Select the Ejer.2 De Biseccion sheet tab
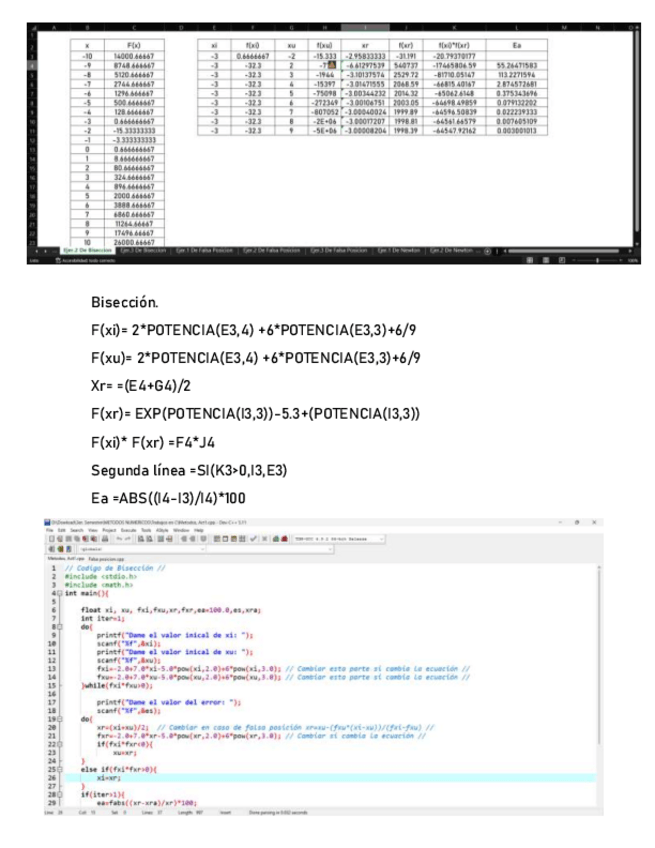The height and width of the screenshot is (848, 655). point(87,251)
